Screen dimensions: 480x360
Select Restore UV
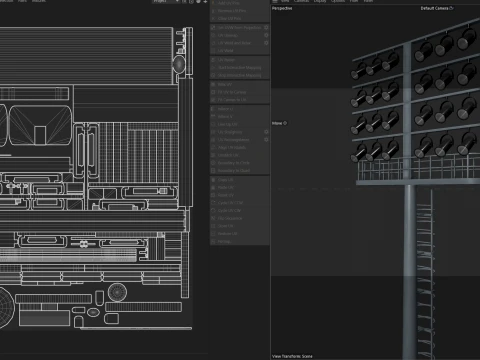click(x=239, y=233)
